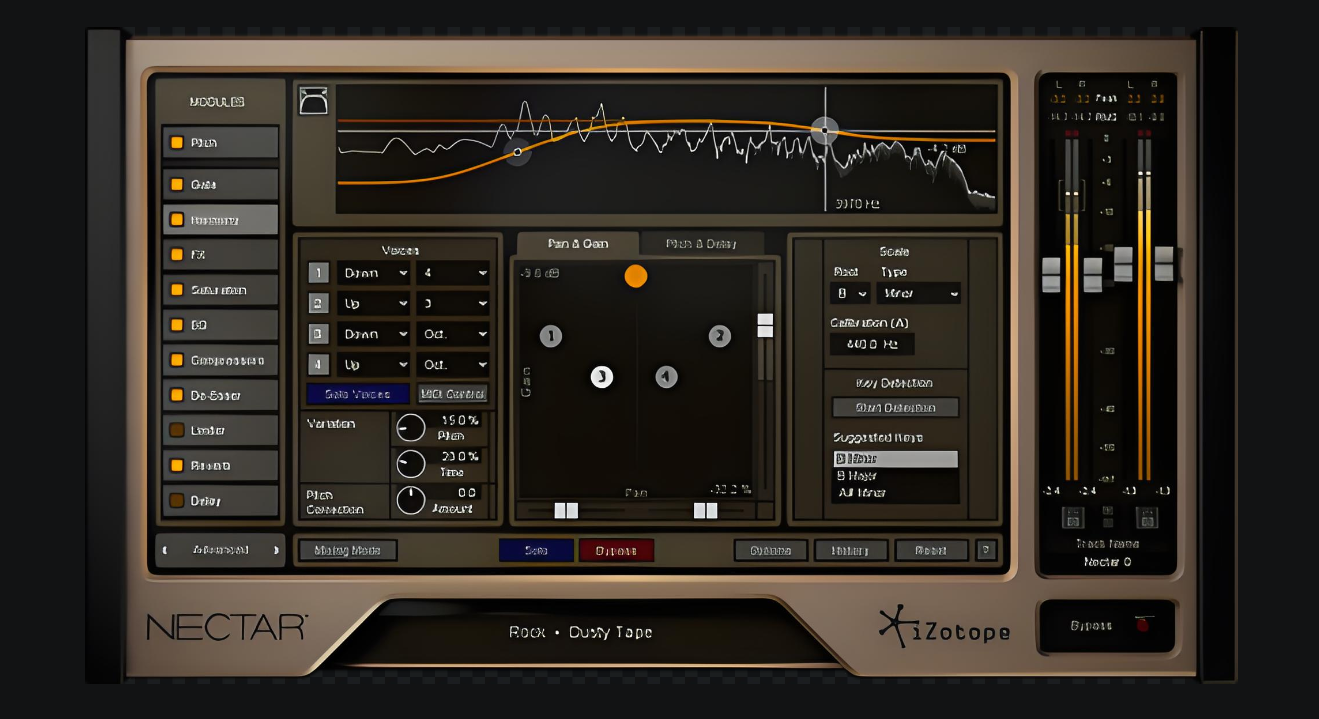Image resolution: width=1319 pixels, height=719 pixels.
Task: Select voice node 2 in the pan pad
Action: point(719,336)
